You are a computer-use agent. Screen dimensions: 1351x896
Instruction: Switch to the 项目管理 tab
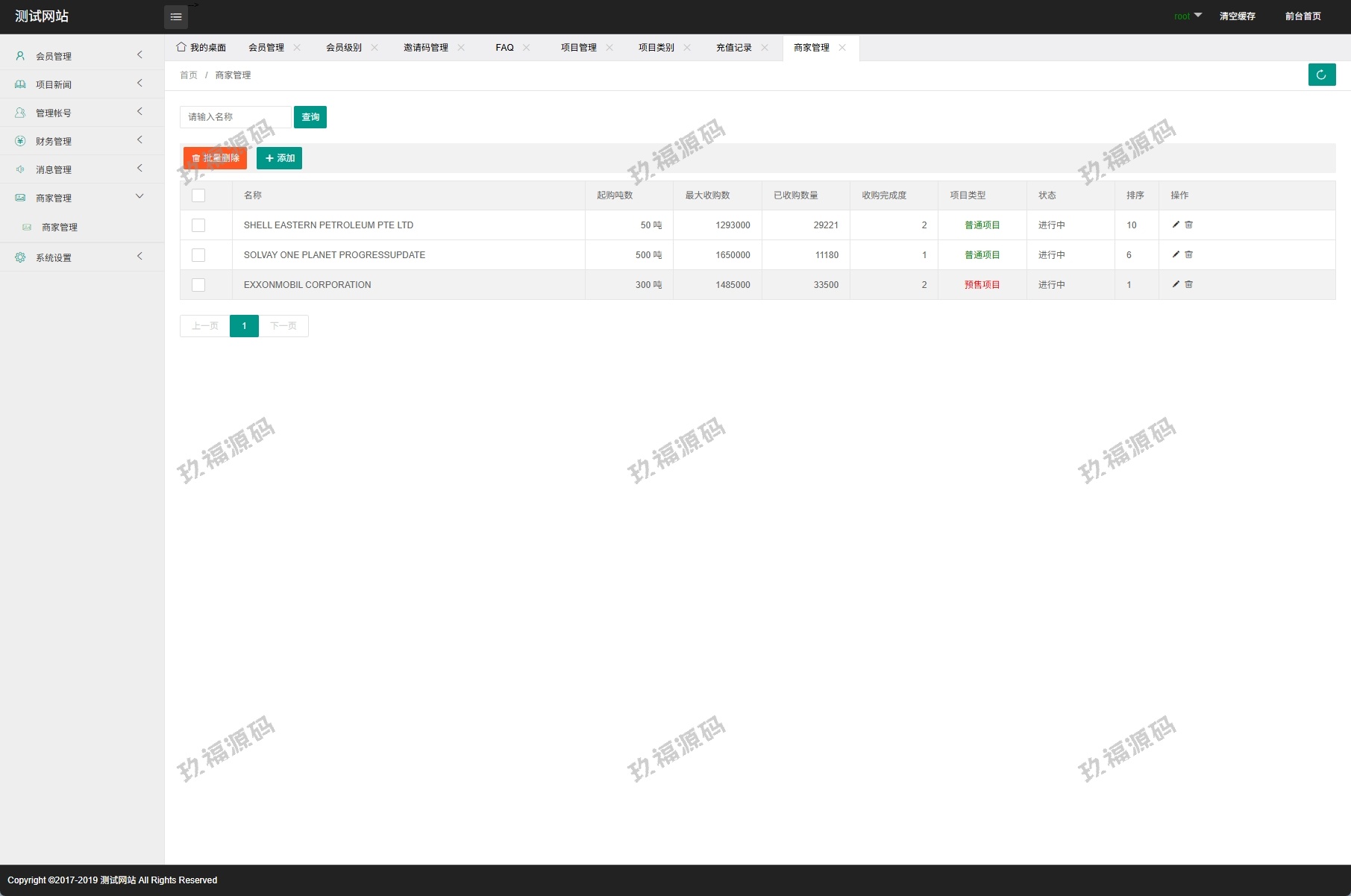578,48
